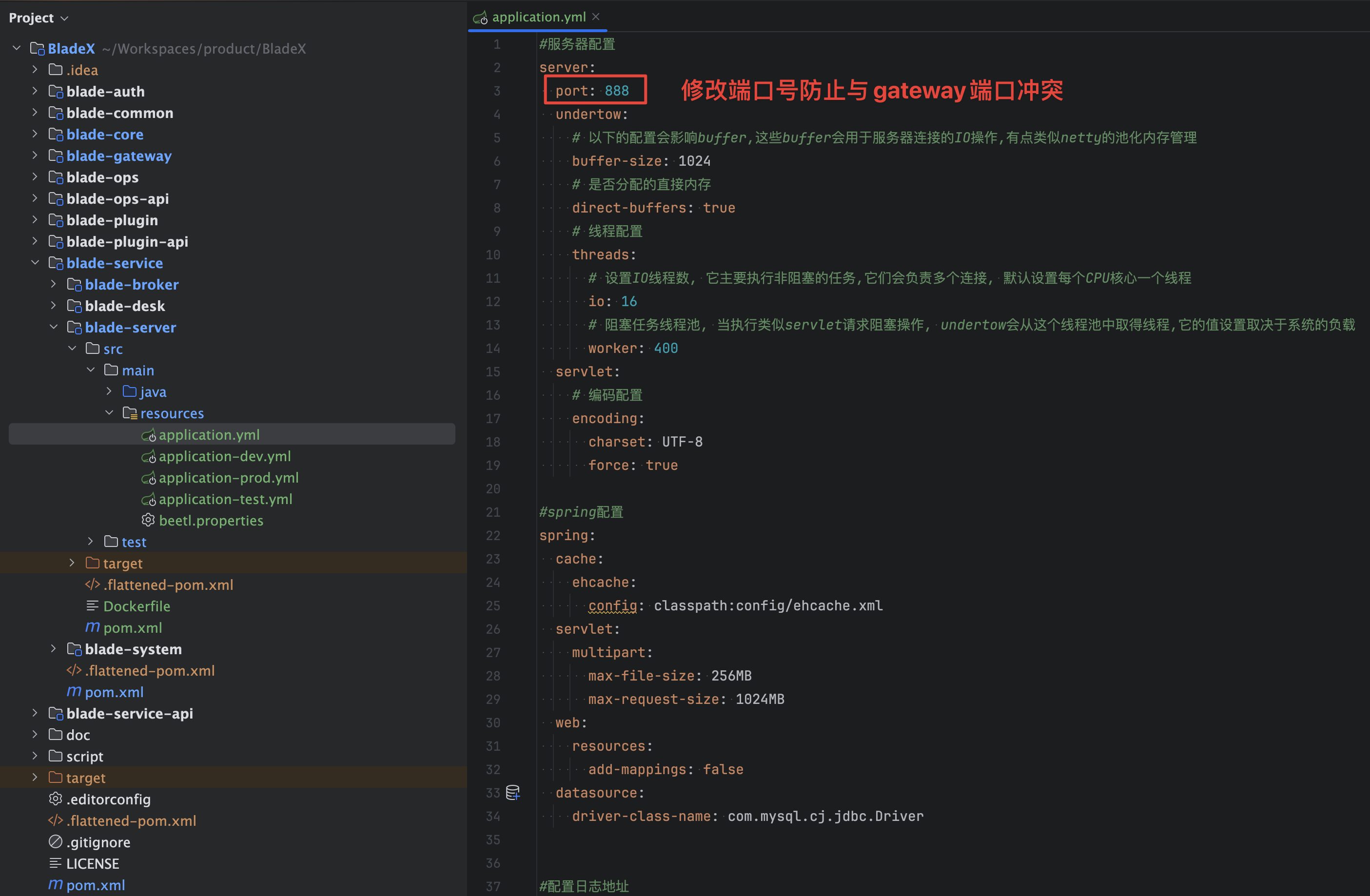The image size is (1370, 896).
Task: Click the charset value UTF-8
Action: point(682,442)
